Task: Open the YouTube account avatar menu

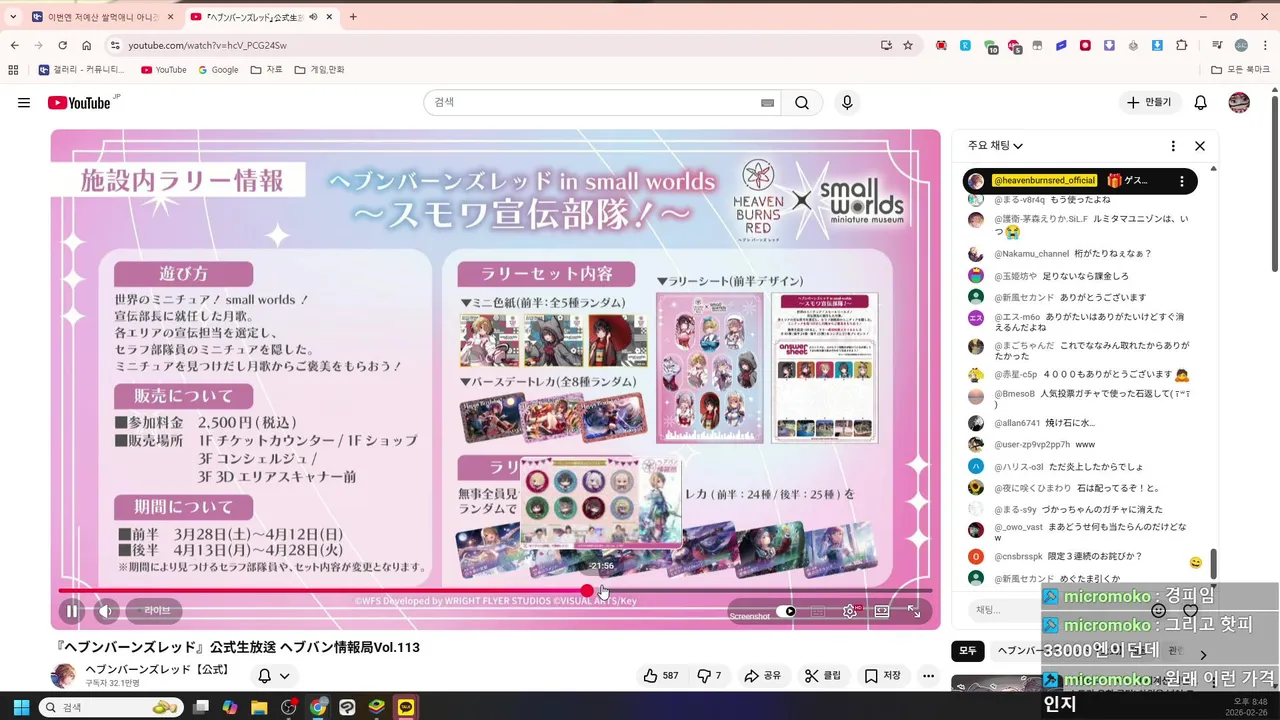Action: point(1239,102)
